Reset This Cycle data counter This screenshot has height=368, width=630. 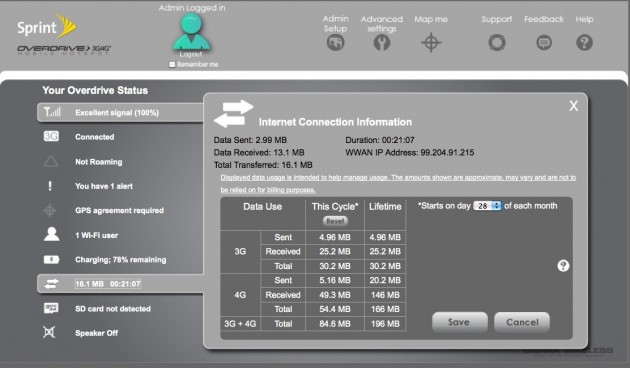coord(335,221)
